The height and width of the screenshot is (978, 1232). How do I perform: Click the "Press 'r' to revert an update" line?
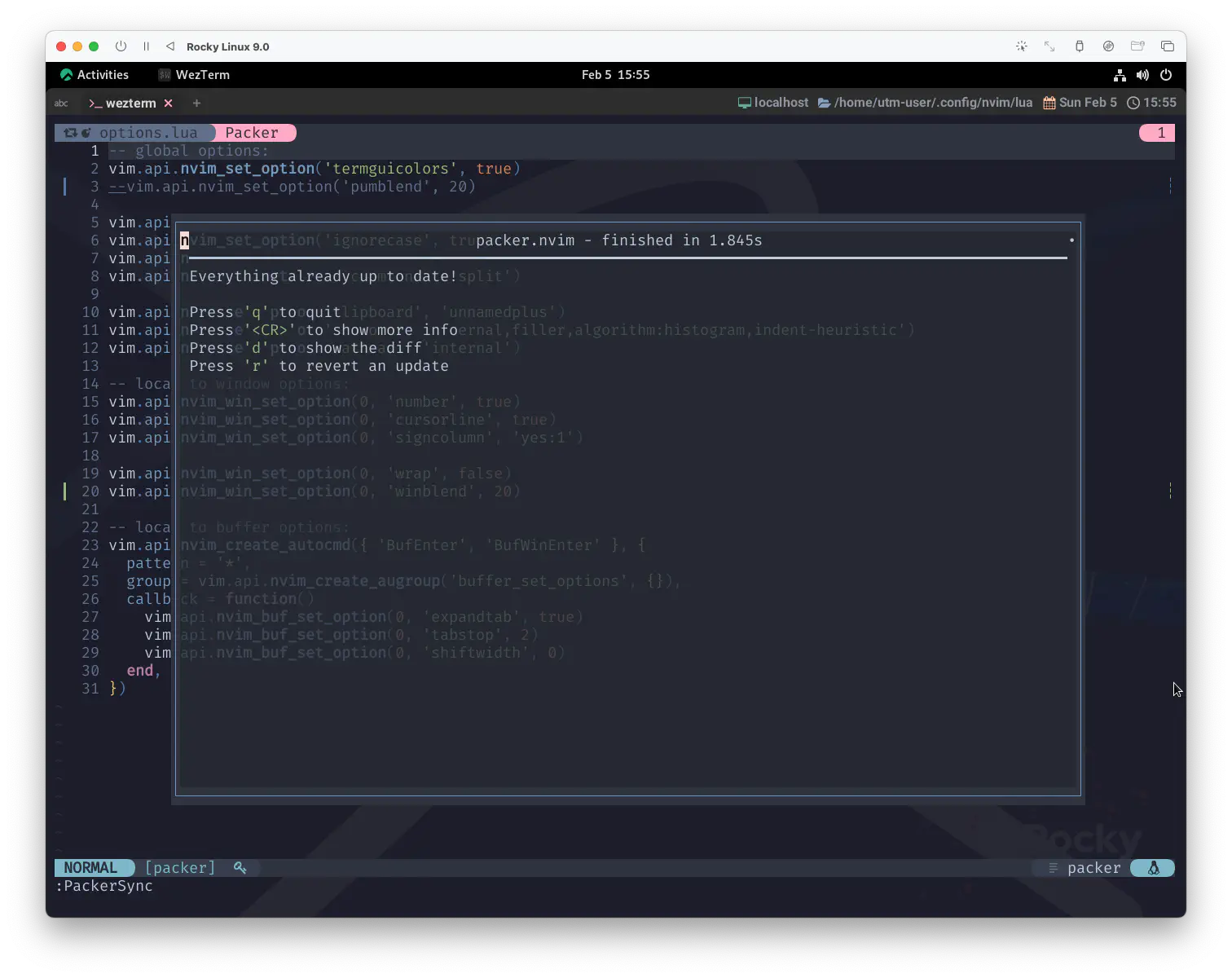(319, 366)
